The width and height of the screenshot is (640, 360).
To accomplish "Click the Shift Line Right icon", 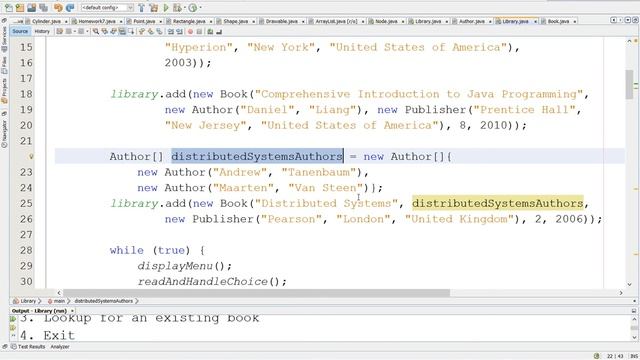I will click(x=179, y=31).
